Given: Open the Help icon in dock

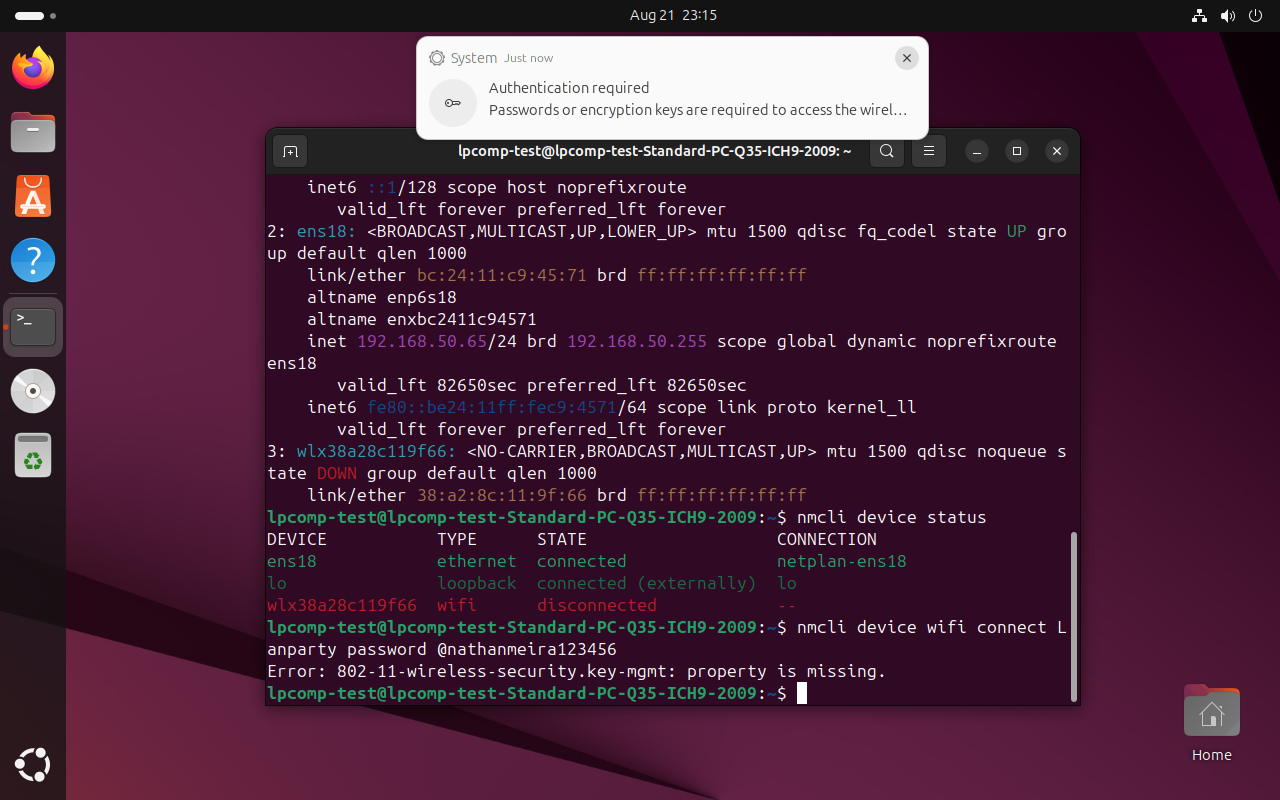Looking at the screenshot, I should (x=33, y=260).
